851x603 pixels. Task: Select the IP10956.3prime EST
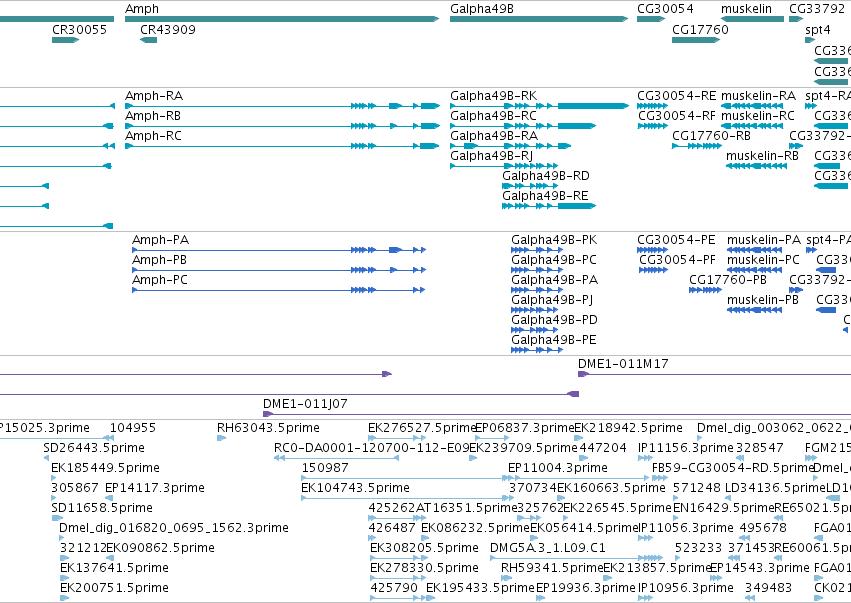[x=645, y=598]
